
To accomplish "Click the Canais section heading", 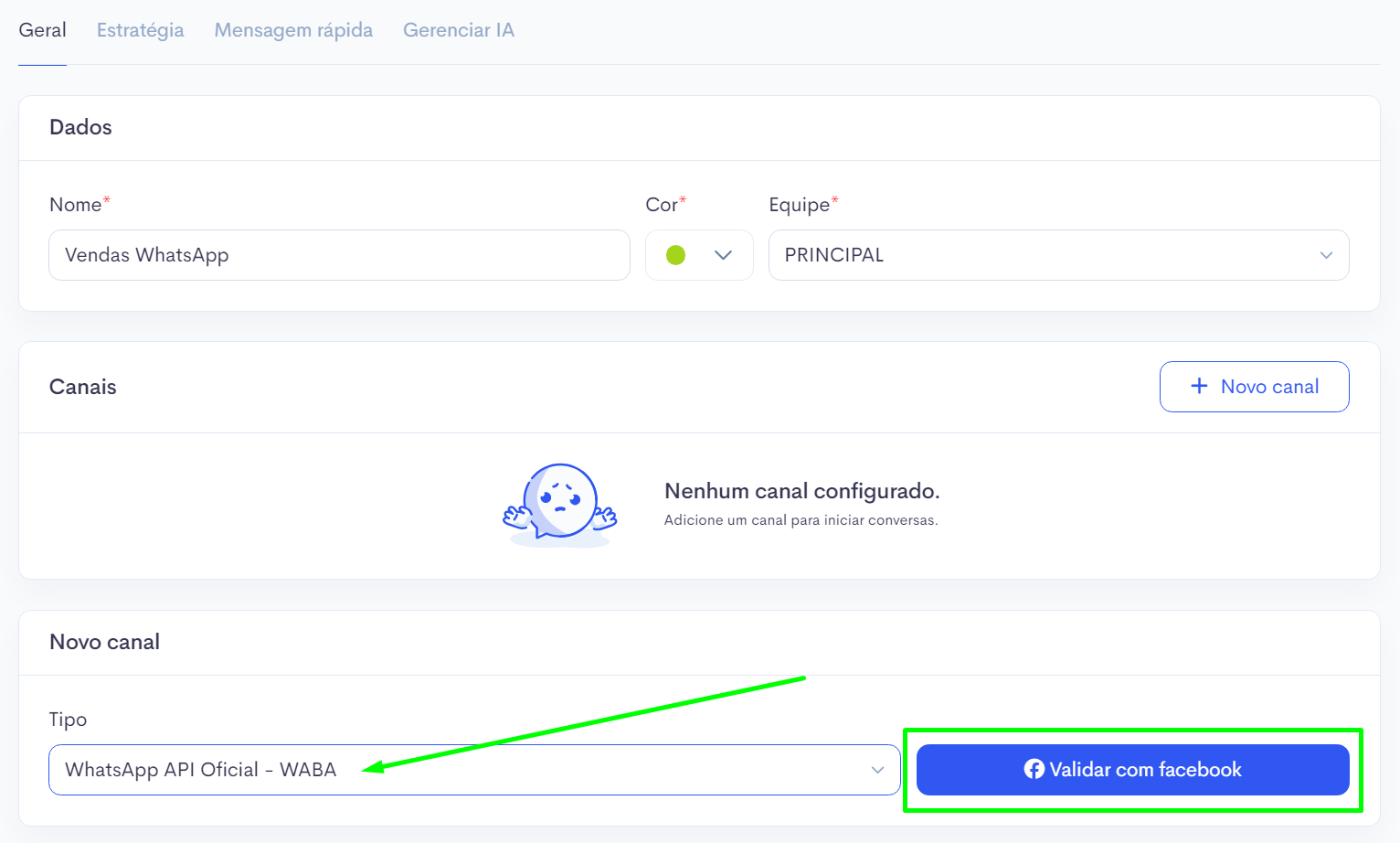I will (x=82, y=387).
